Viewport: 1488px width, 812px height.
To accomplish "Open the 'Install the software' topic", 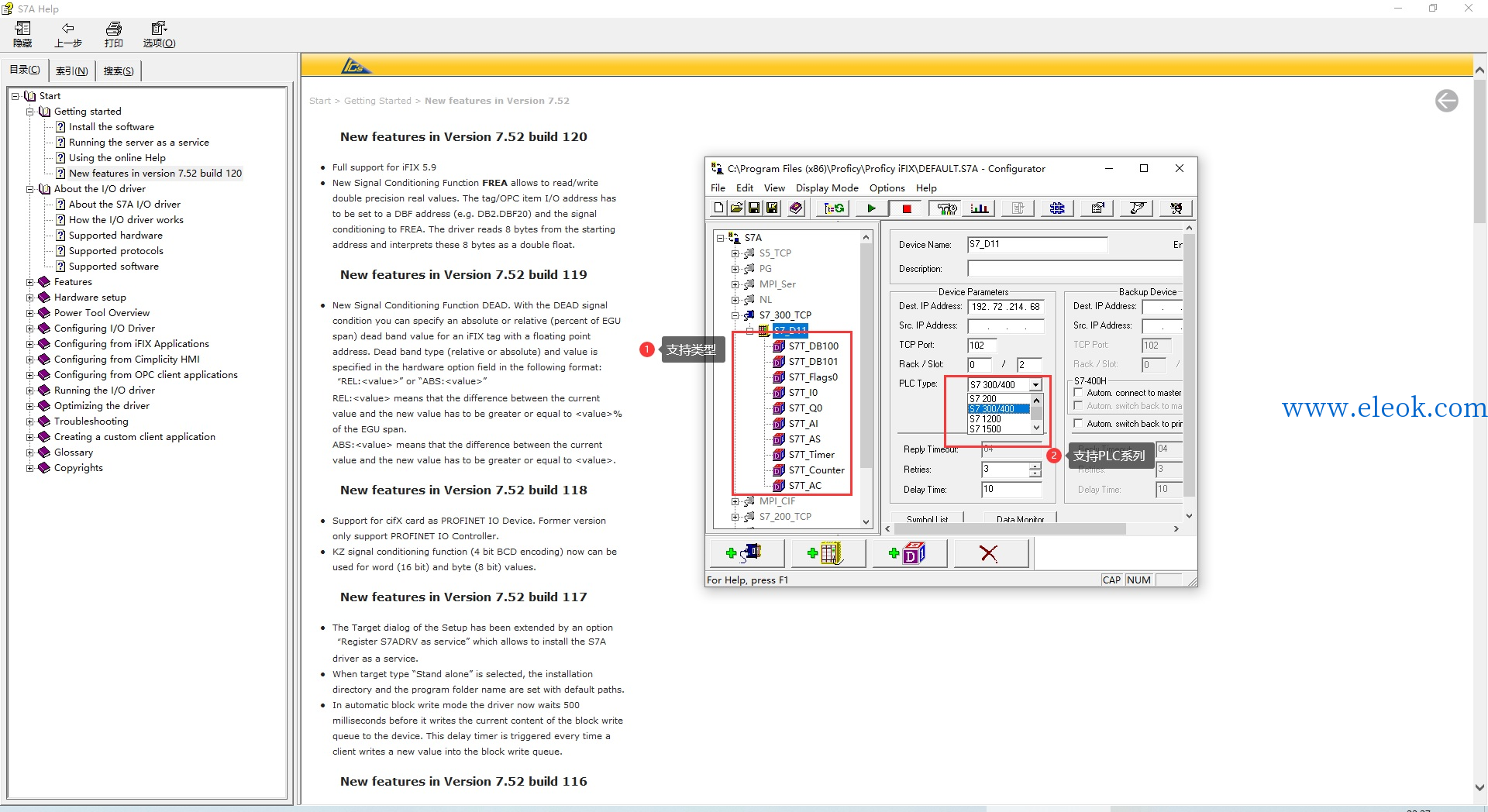I will pyautogui.click(x=111, y=127).
